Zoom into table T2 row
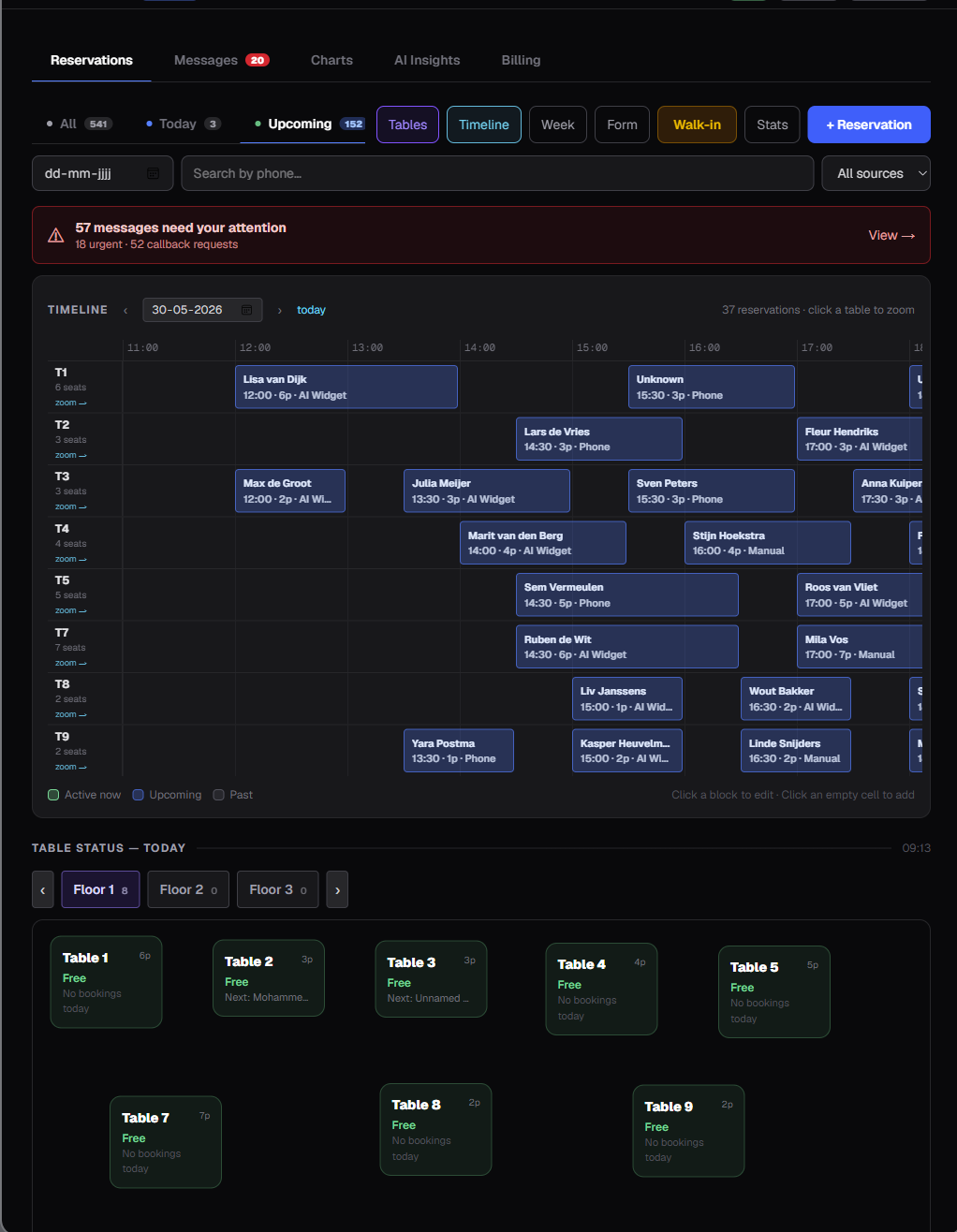Viewport: 957px width, 1232px height. [70, 455]
